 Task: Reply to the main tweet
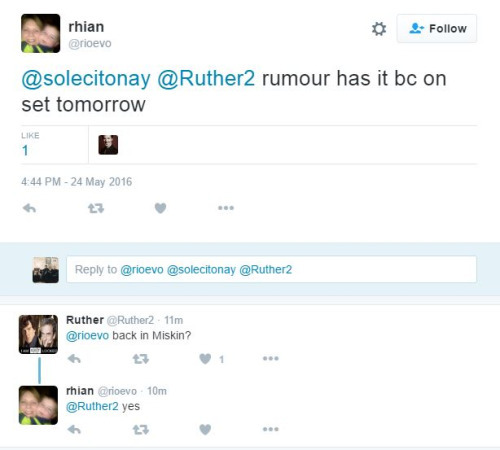coord(29,208)
